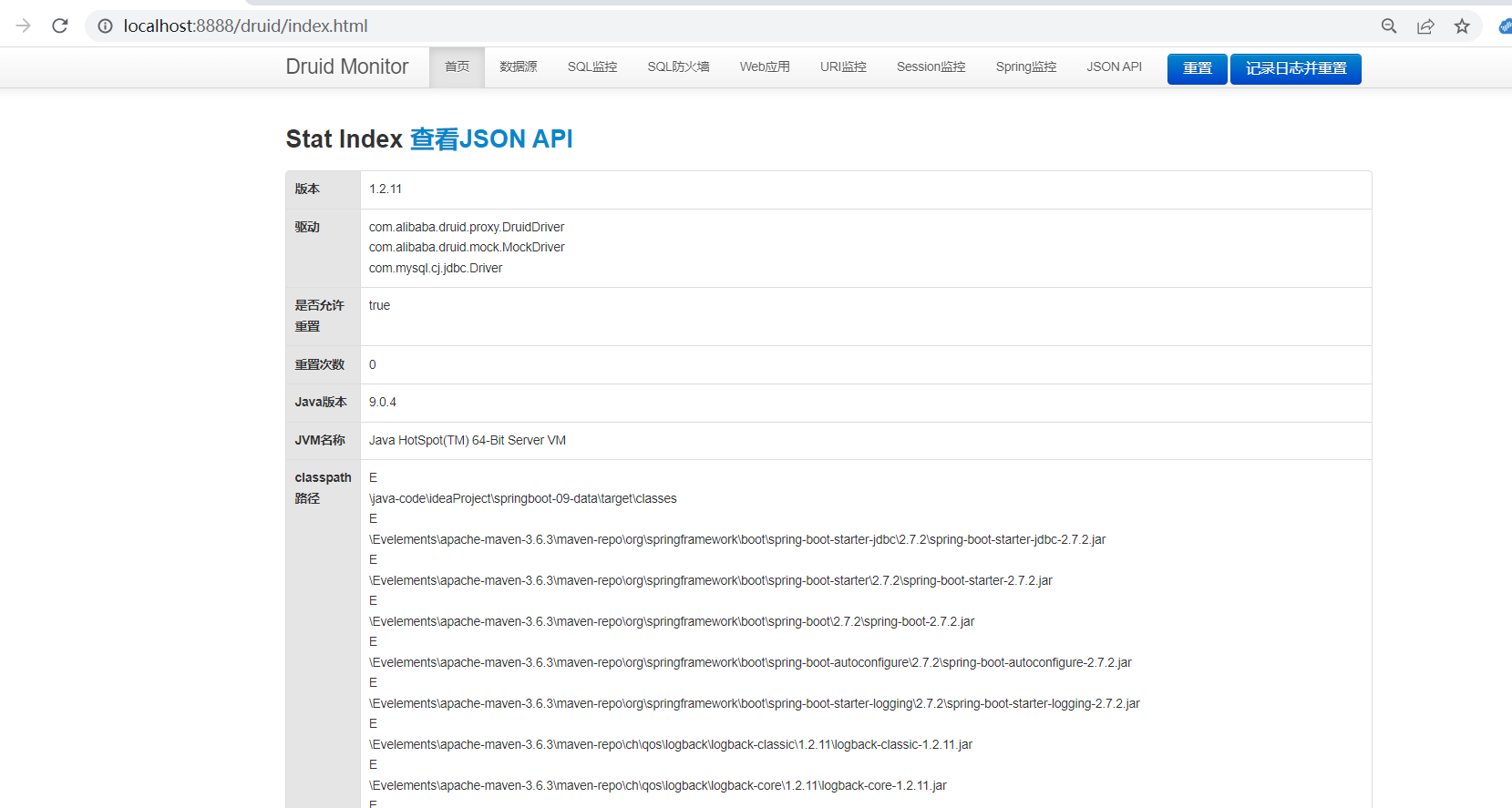Click the browser forward arrow
This screenshot has width=1512, height=808.
(x=24, y=26)
